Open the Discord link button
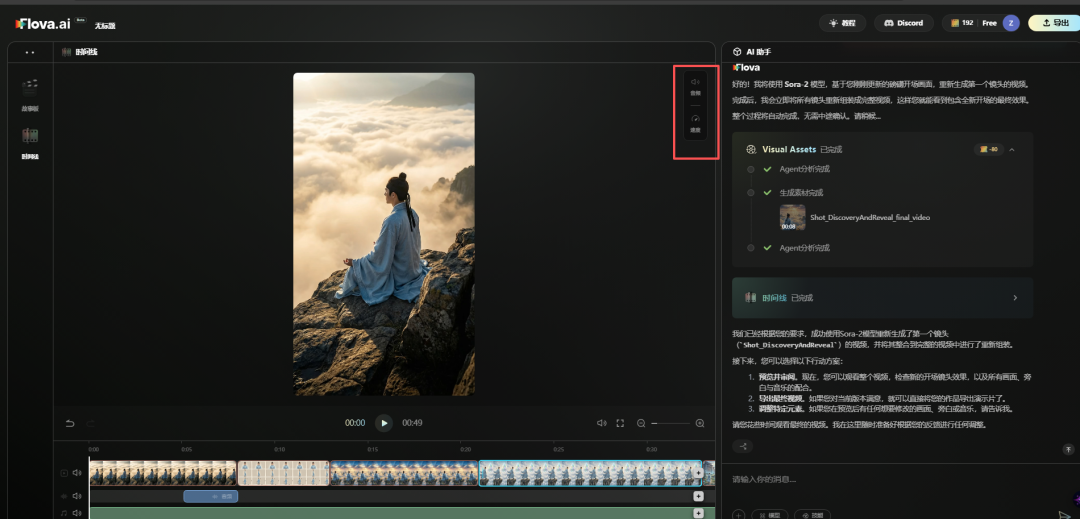The height and width of the screenshot is (519, 1080). (904, 23)
